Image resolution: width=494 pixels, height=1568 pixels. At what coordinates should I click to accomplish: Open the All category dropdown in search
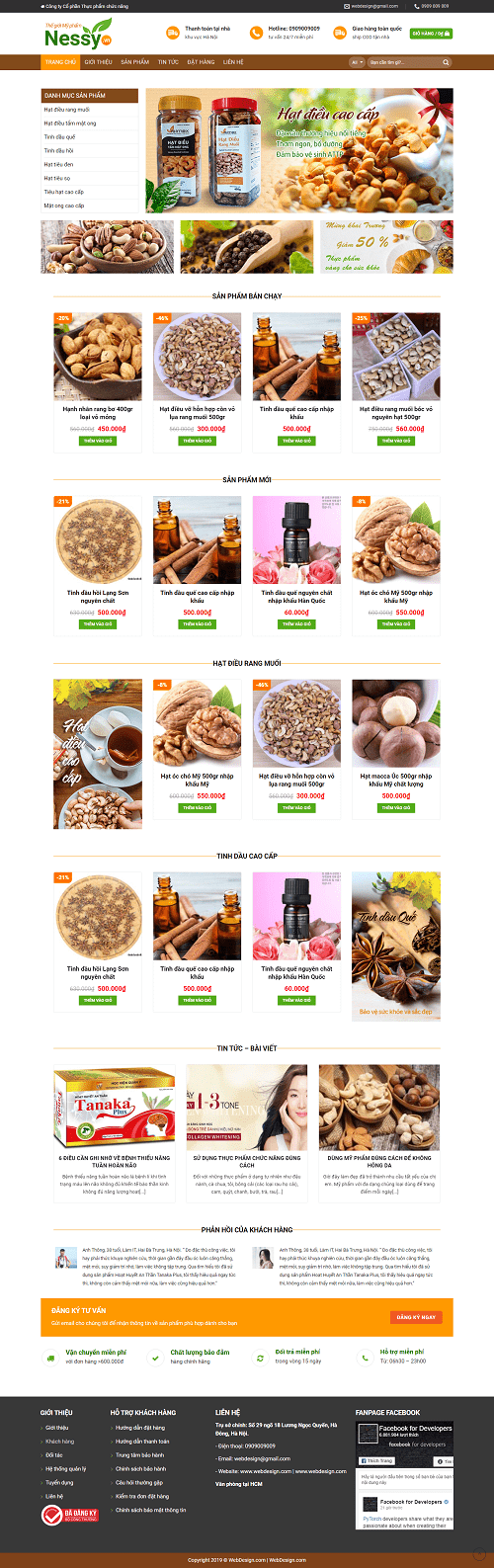(357, 62)
